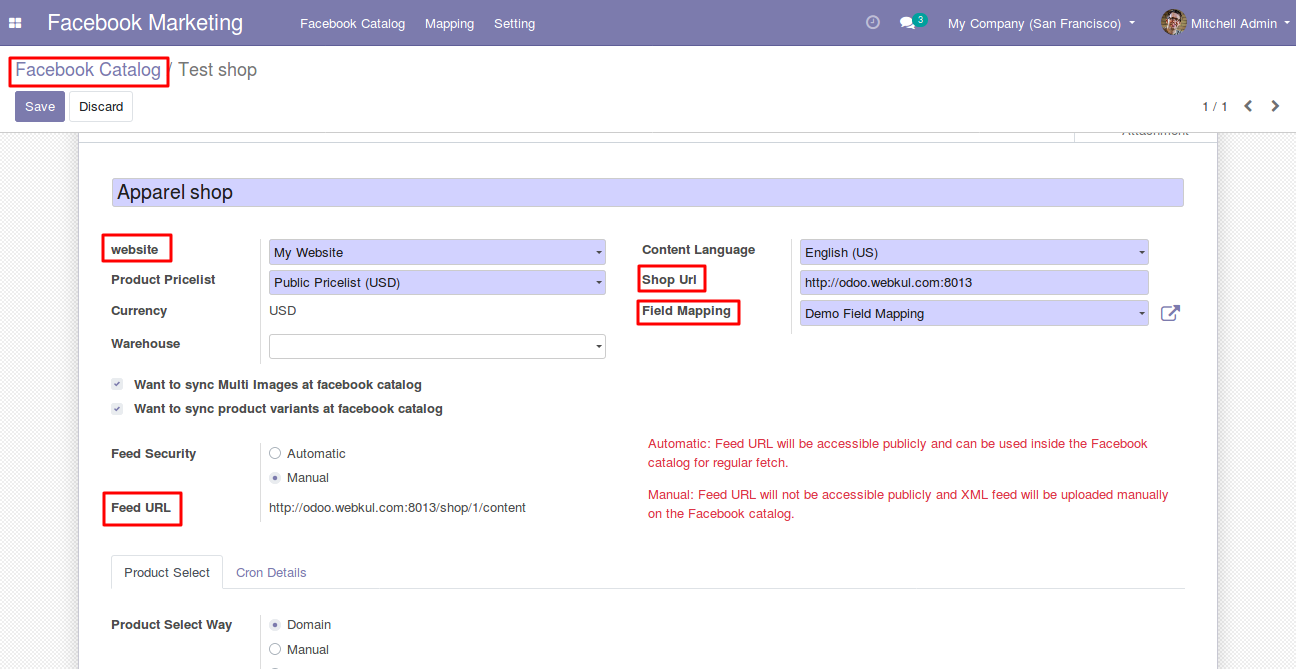Go to previous record arrow
1296x669 pixels.
click(x=1248, y=106)
